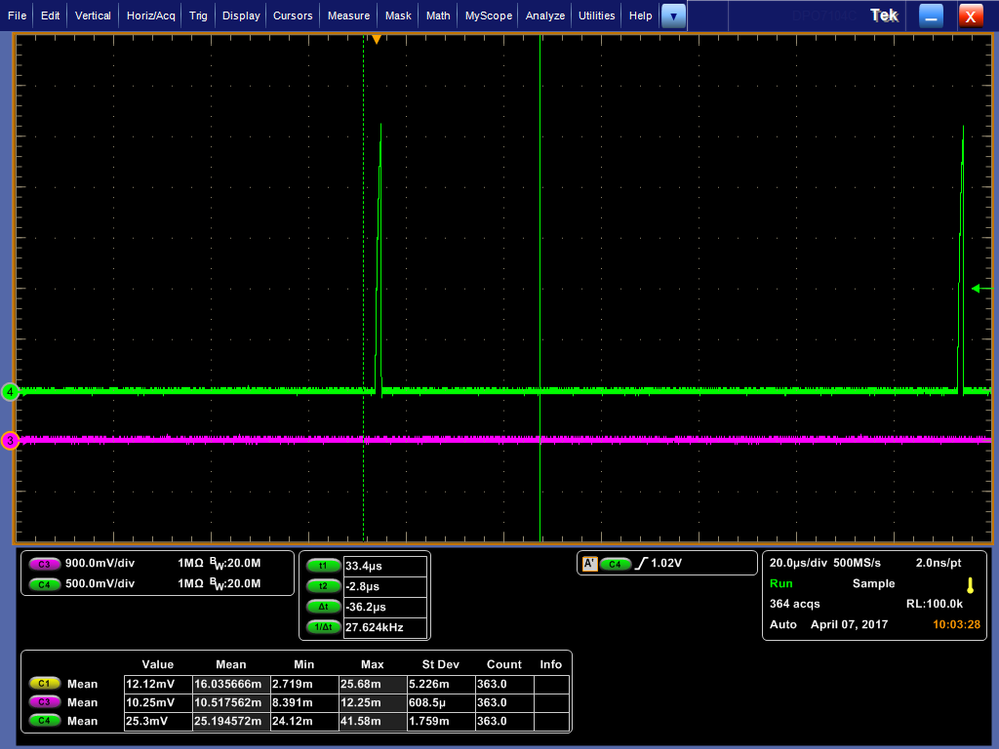Click the C4 channel badge in the vertical readout
The width and height of the screenshot is (999, 749).
pyautogui.click(x=44, y=584)
